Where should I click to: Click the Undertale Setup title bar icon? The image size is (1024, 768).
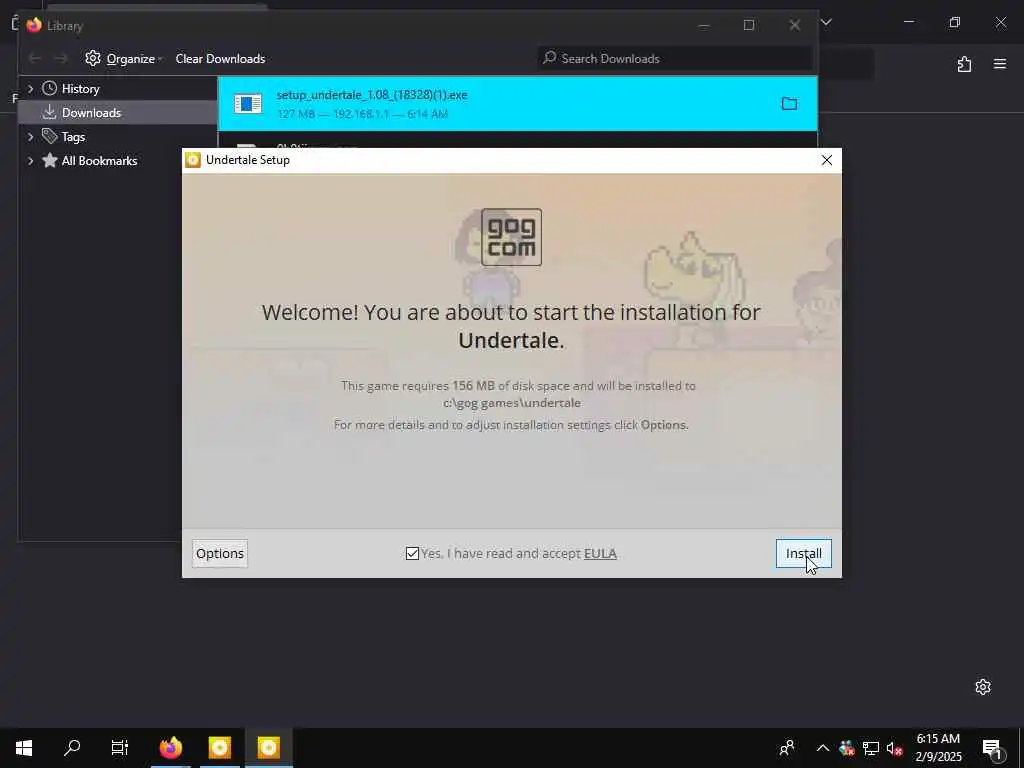point(193,160)
